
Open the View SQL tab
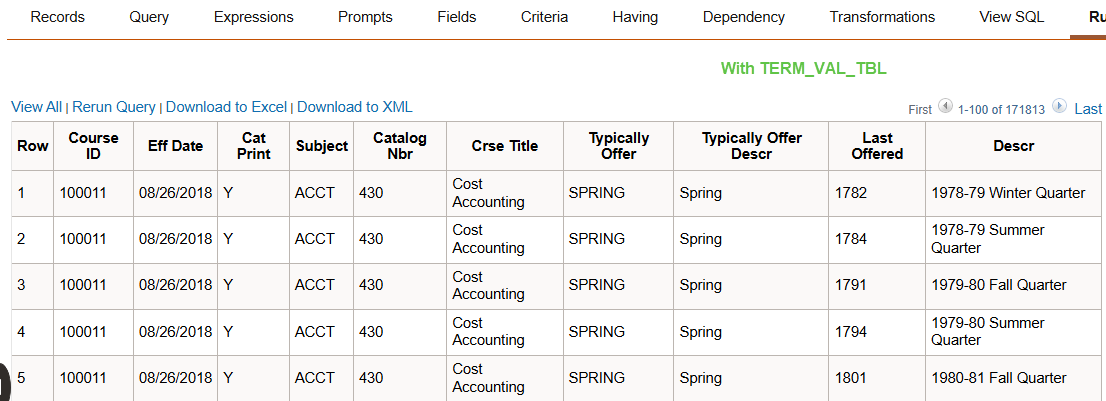[1012, 17]
